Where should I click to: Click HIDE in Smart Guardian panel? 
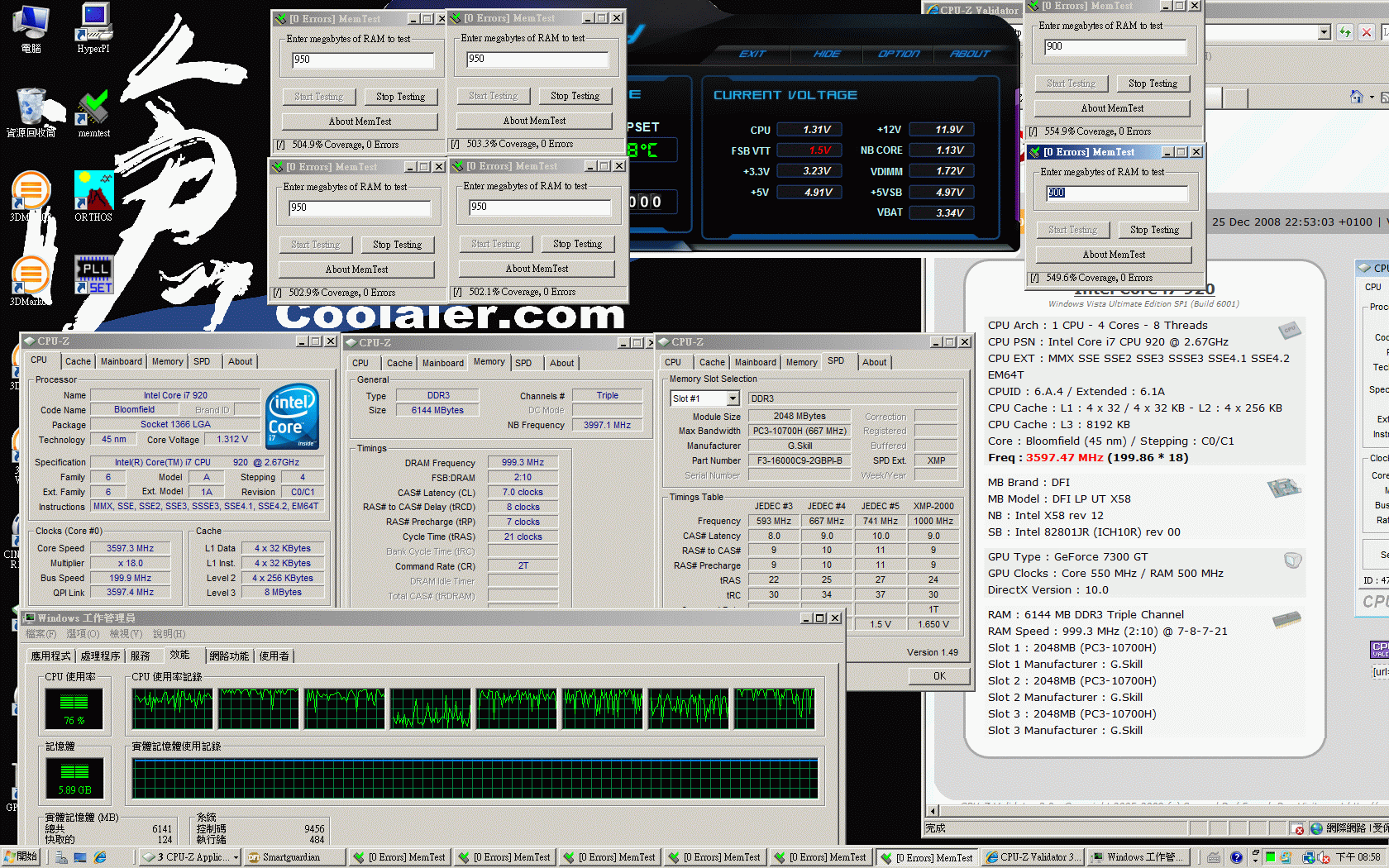[x=827, y=54]
